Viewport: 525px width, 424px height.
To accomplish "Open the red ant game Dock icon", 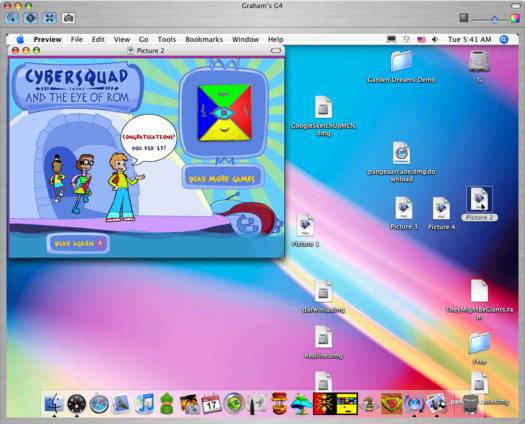I will point(324,404).
